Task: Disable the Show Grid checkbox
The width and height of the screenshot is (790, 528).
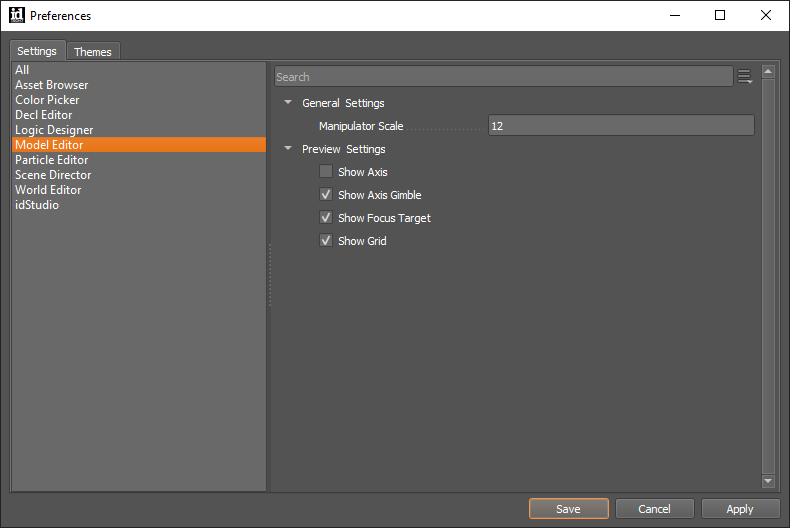Action: point(326,241)
